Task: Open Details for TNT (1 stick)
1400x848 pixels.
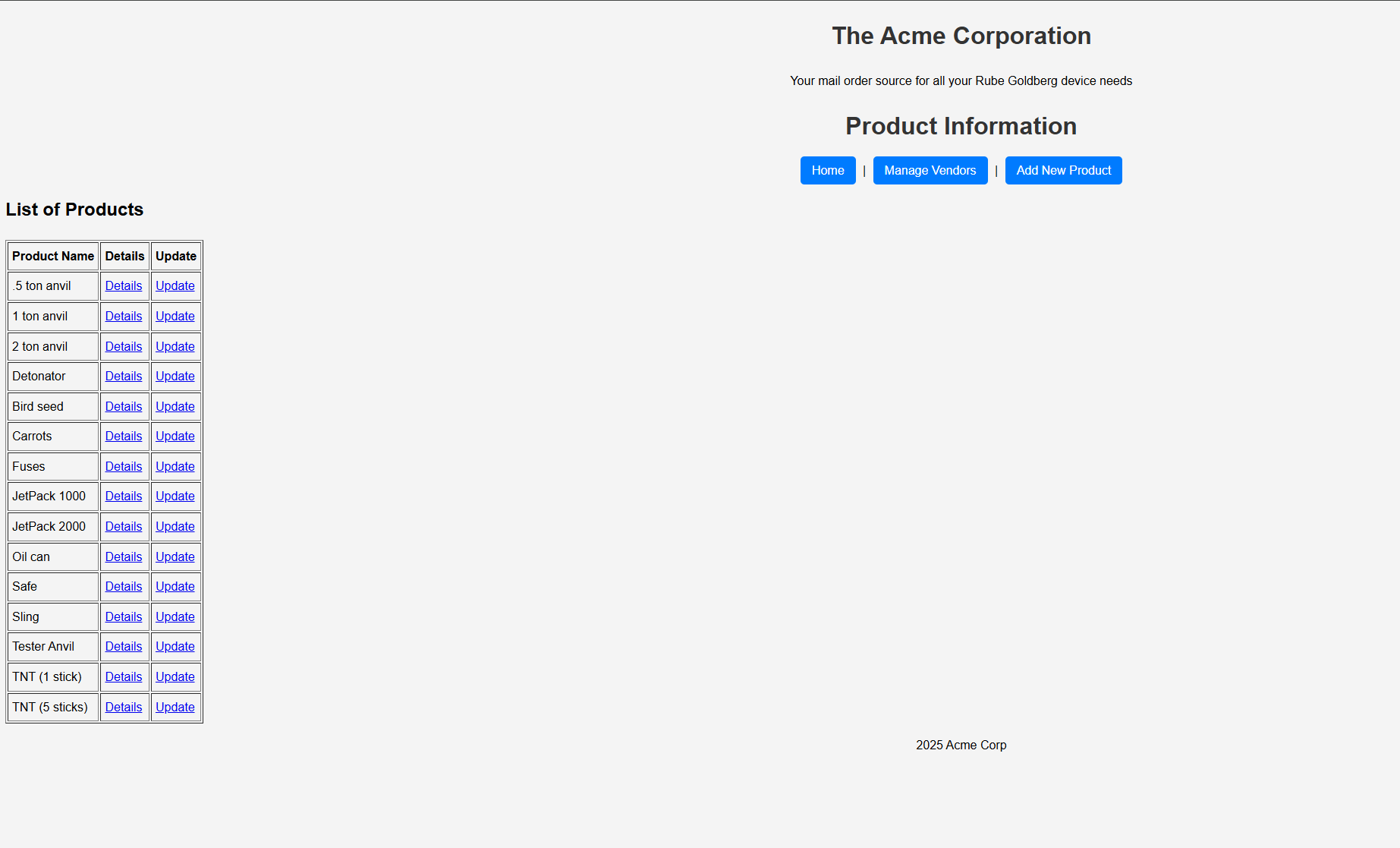Action: pos(124,676)
